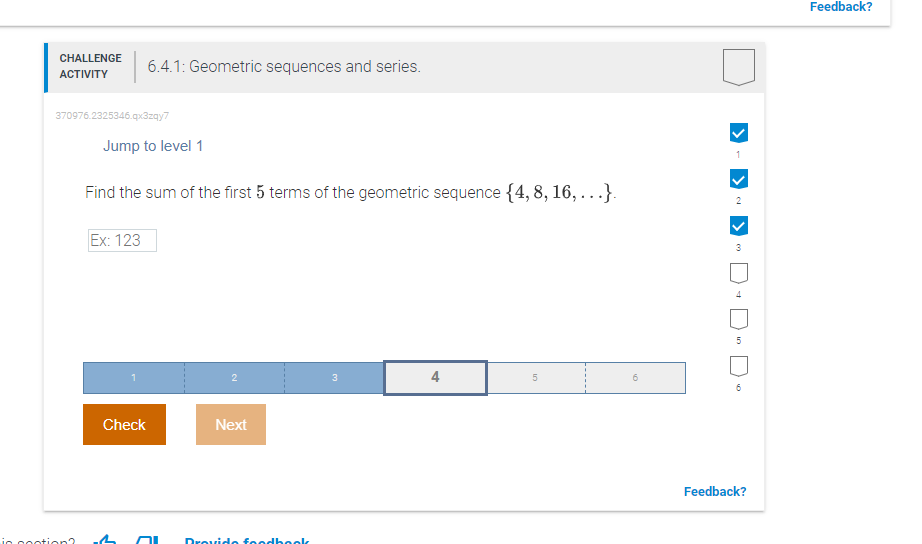Viewport: 922px width, 544px height.
Task: Click the Jump to level 1 link
Action: (153, 146)
